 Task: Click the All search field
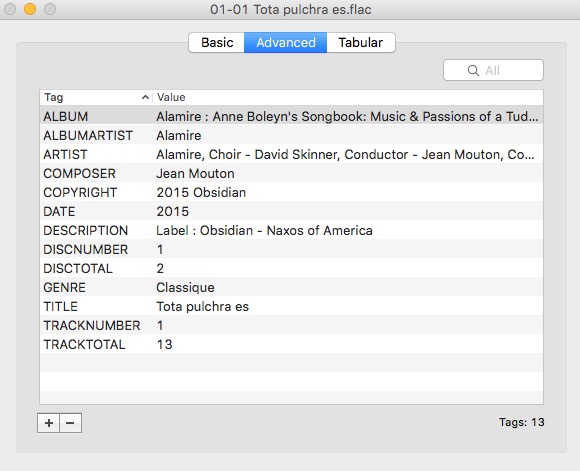pyautogui.click(x=493, y=70)
